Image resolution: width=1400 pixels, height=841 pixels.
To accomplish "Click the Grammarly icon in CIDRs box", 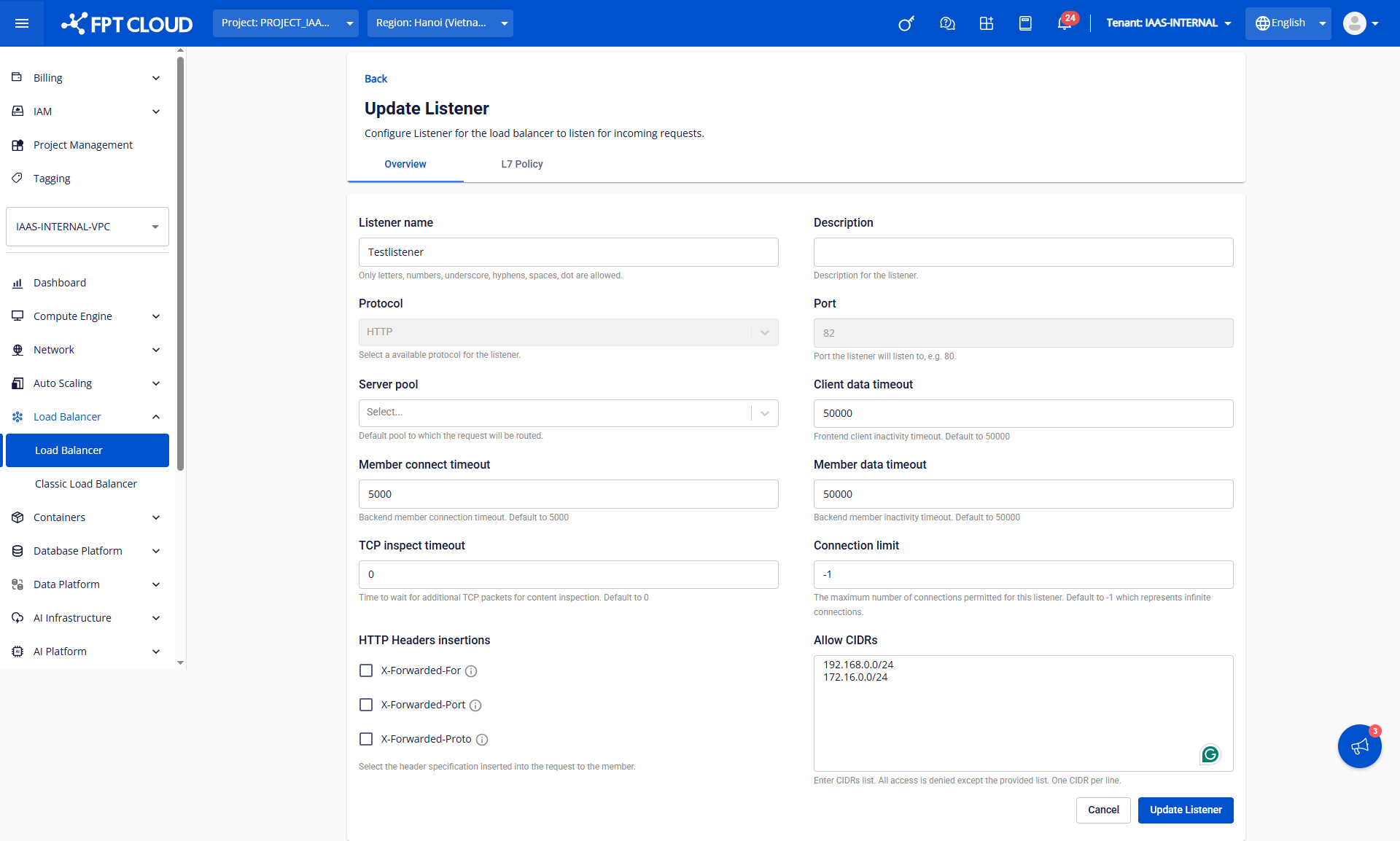I will point(1210,754).
